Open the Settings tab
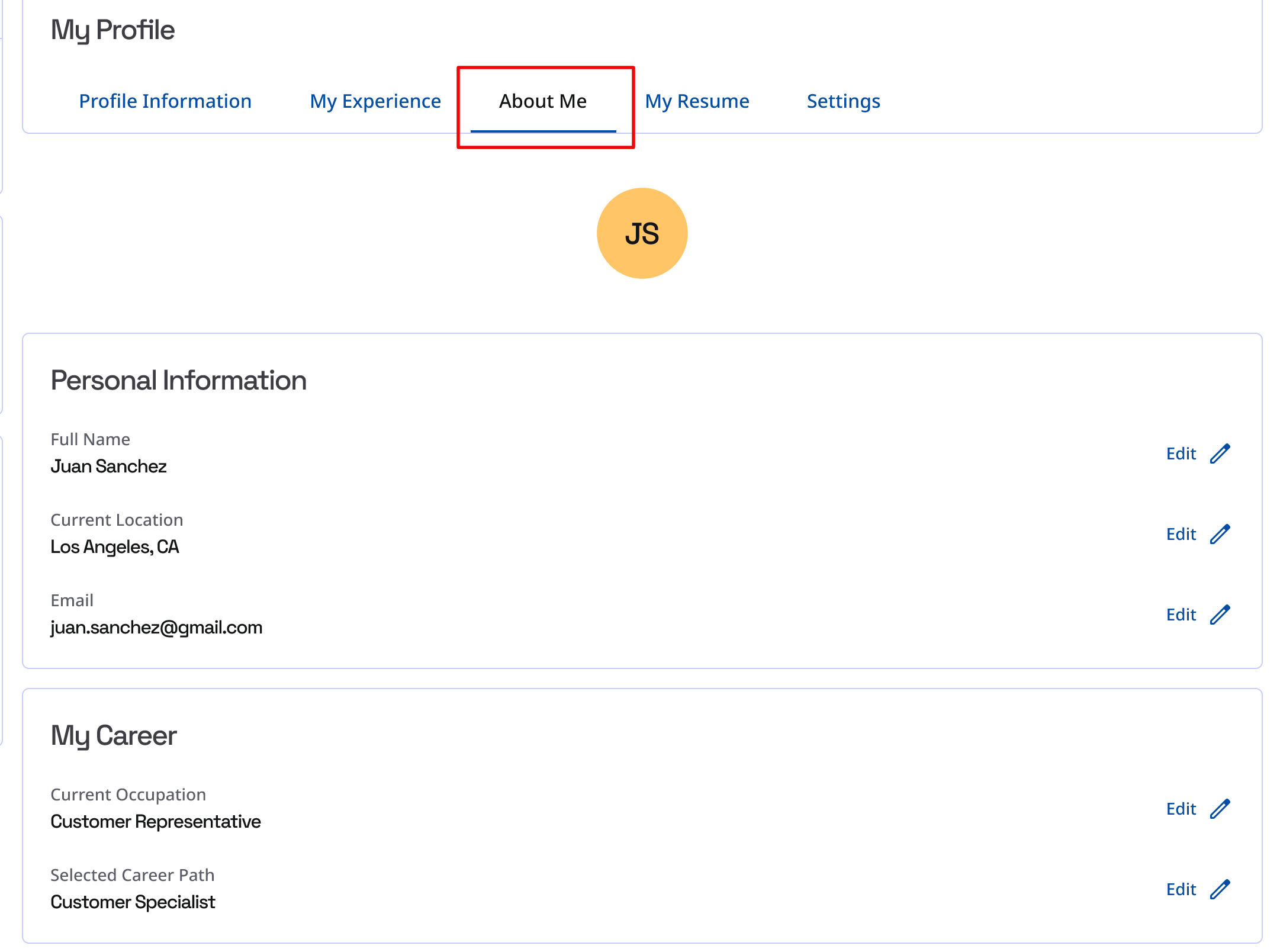1280x952 pixels. click(x=843, y=101)
